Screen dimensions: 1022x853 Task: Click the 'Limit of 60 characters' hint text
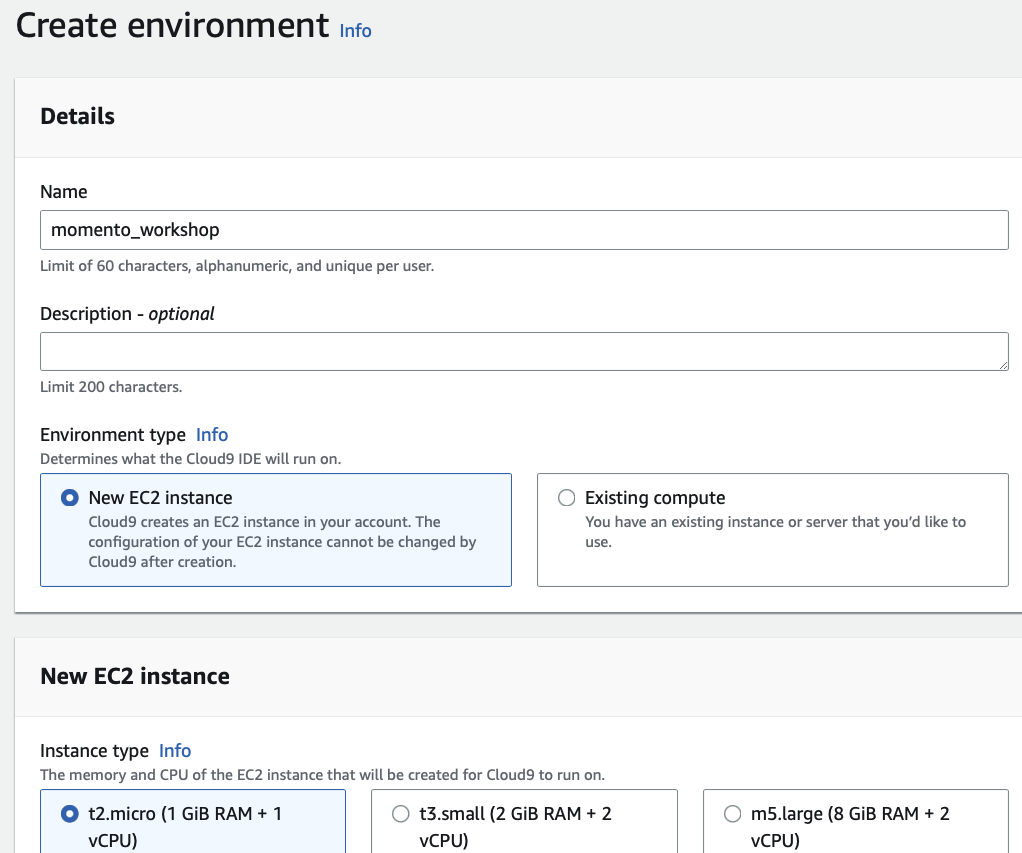coord(237,266)
